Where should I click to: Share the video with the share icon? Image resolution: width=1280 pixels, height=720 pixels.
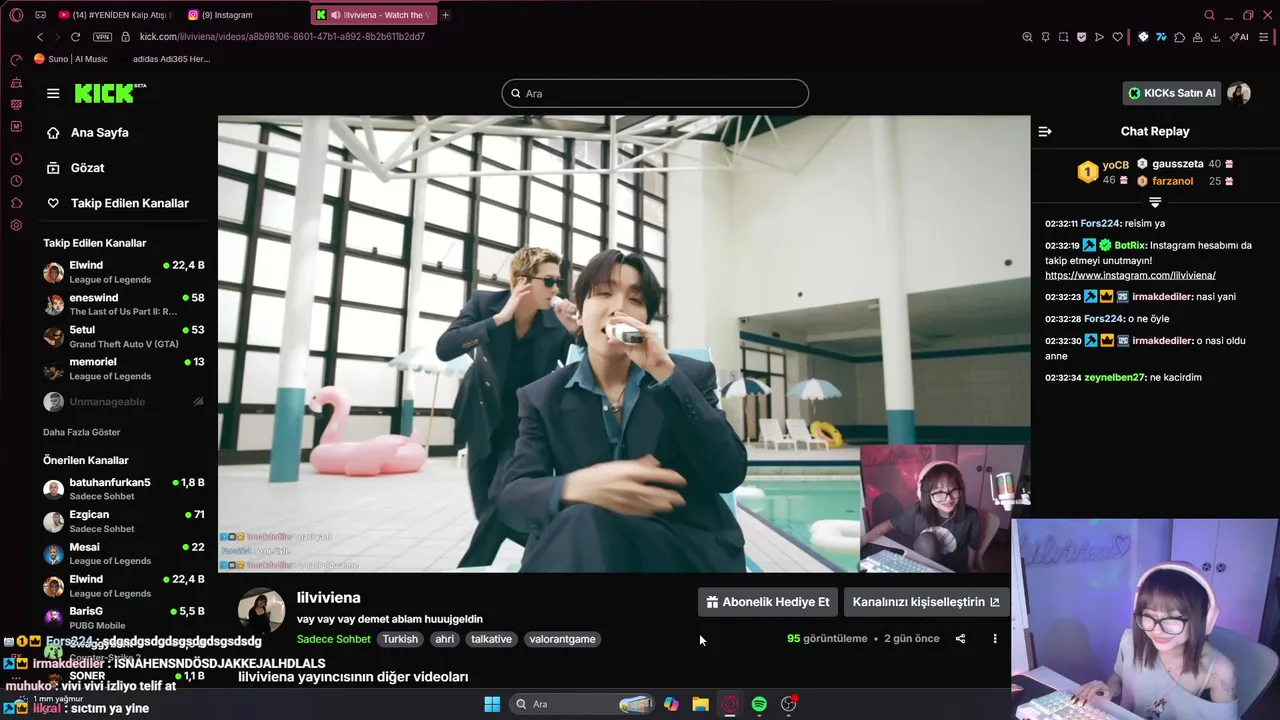(960, 639)
